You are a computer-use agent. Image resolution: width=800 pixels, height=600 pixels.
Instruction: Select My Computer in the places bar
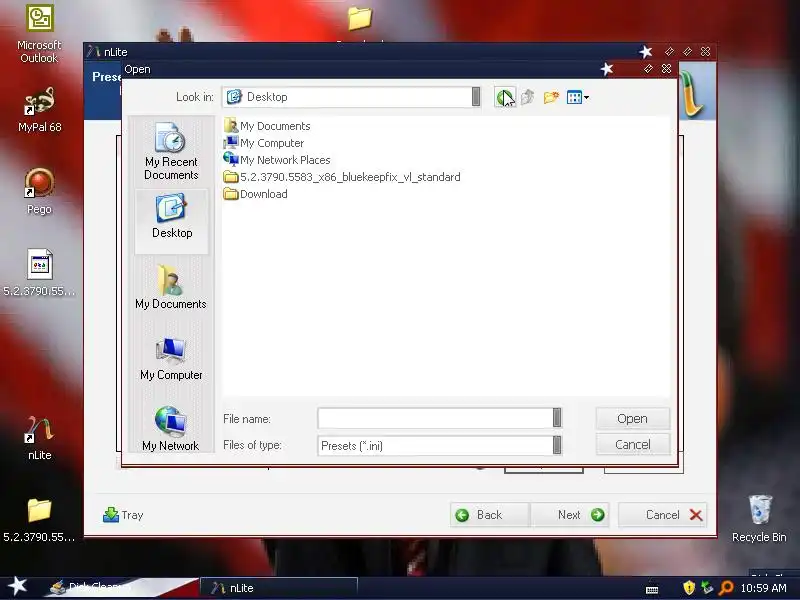coord(171,359)
